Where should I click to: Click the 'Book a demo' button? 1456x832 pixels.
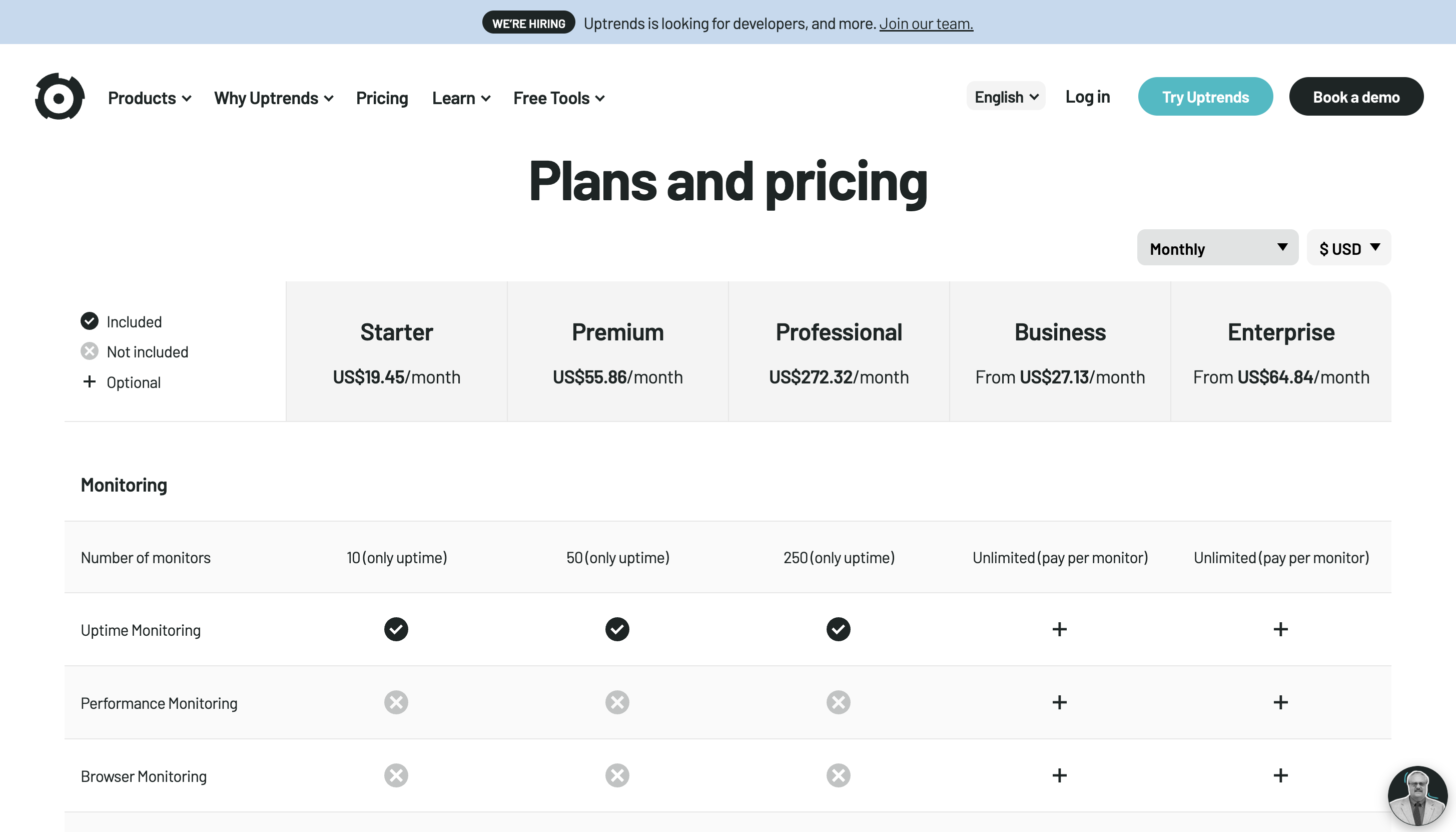[1356, 96]
